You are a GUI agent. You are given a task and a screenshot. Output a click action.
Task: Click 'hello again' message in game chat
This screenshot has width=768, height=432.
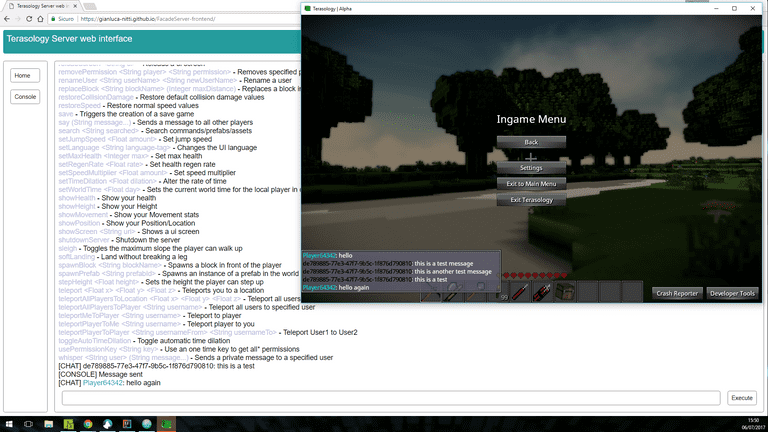[x=354, y=288]
